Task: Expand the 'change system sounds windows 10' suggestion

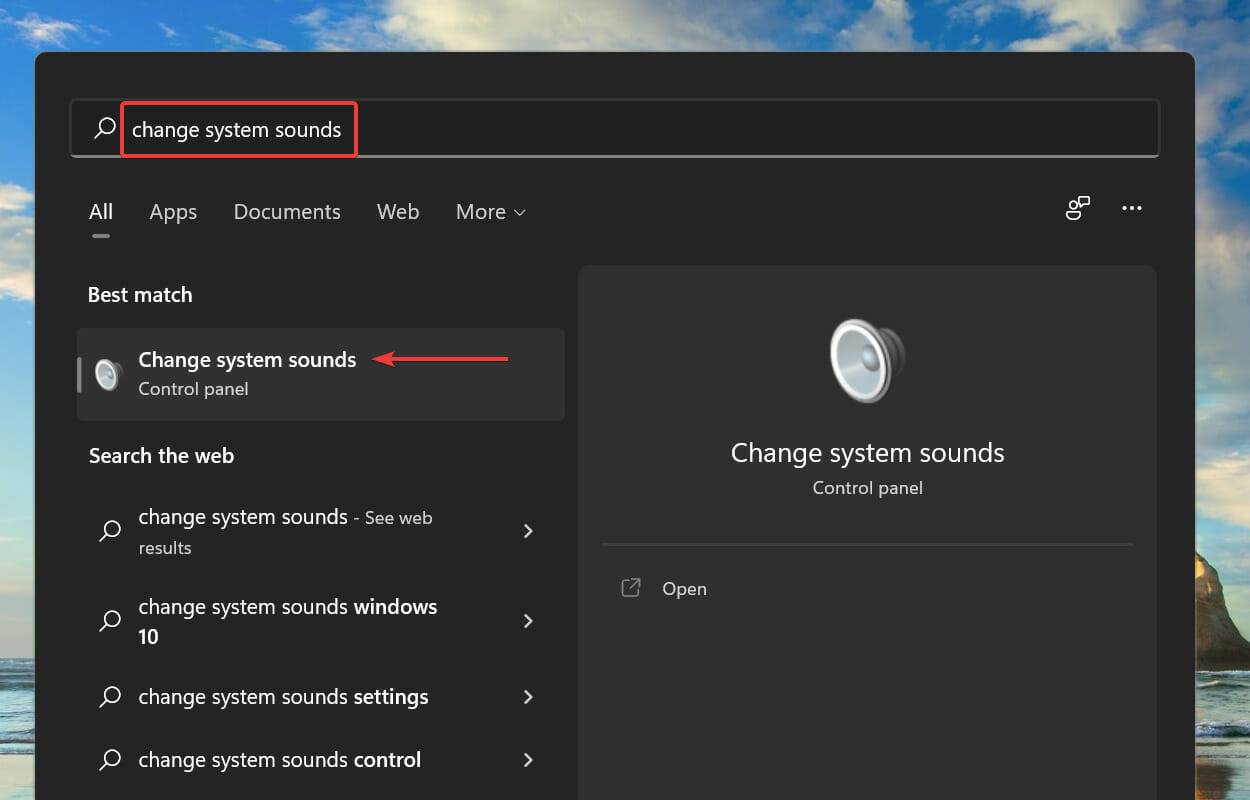Action: (528, 621)
